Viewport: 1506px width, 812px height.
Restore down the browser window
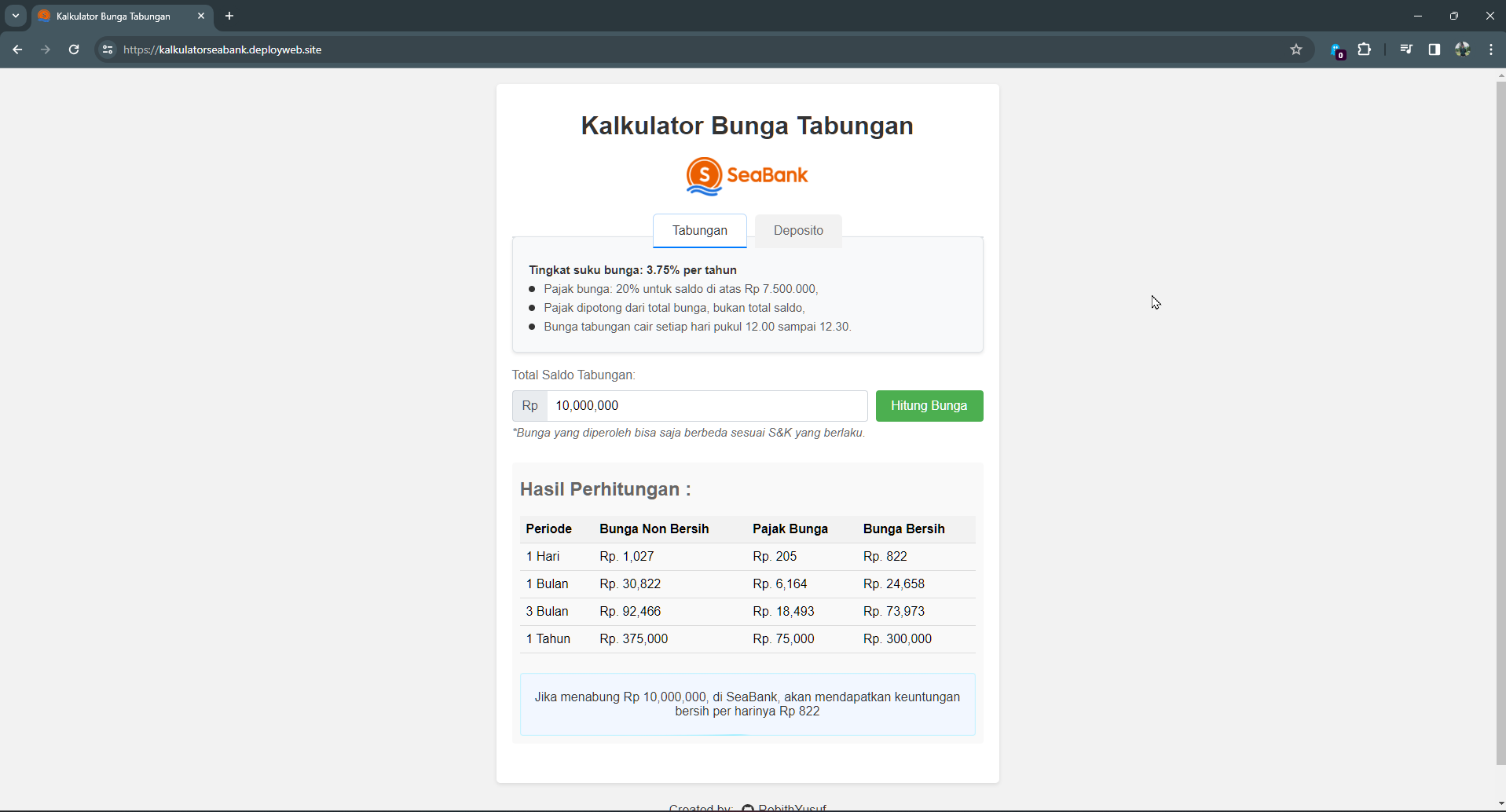tap(1454, 16)
